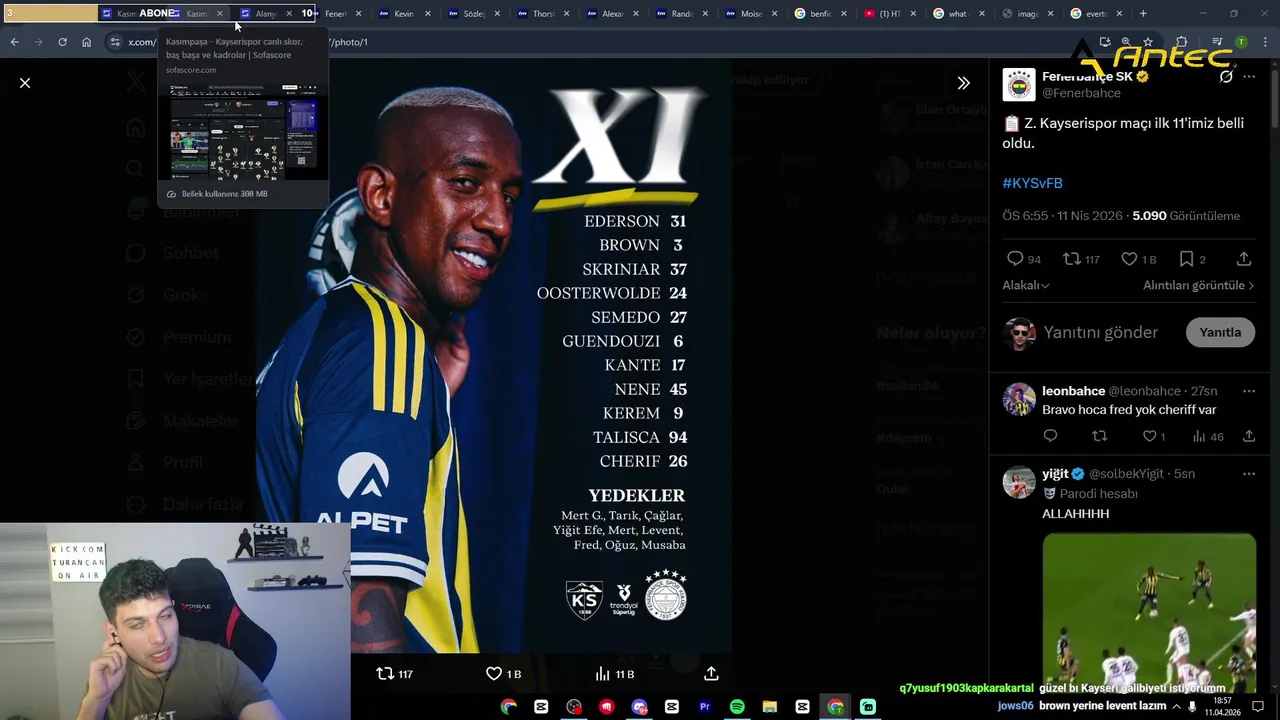1280x720 pixels.
Task: Click the Sofascore tab preview thumbnail
Action: point(243,131)
